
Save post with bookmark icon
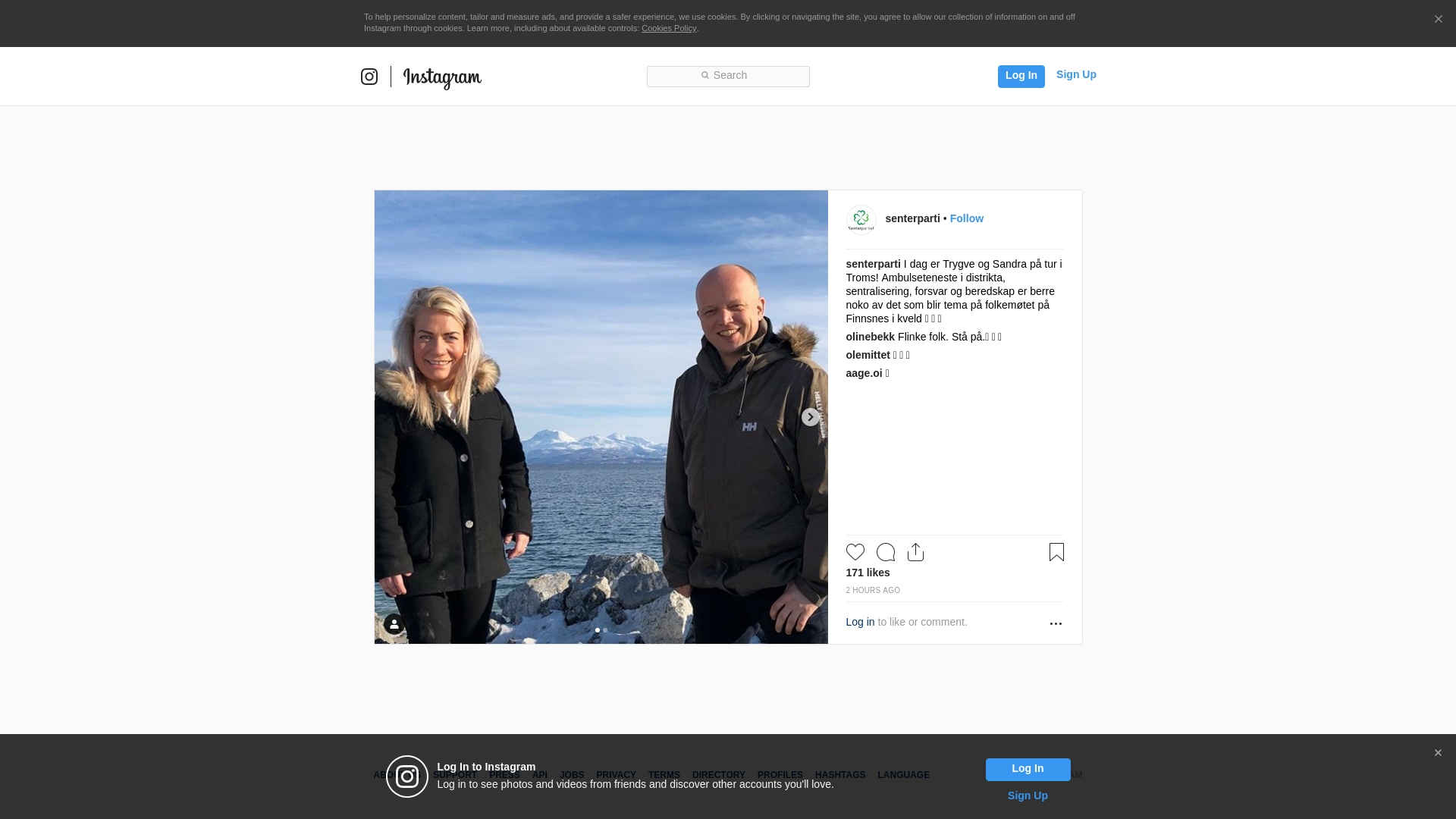pyautogui.click(x=1056, y=552)
